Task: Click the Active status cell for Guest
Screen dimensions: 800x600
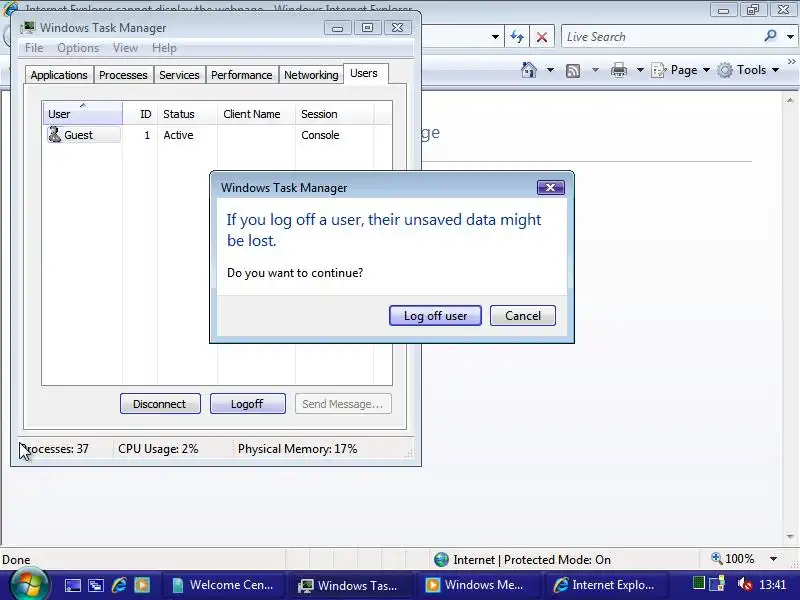Action: pos(179,135)
